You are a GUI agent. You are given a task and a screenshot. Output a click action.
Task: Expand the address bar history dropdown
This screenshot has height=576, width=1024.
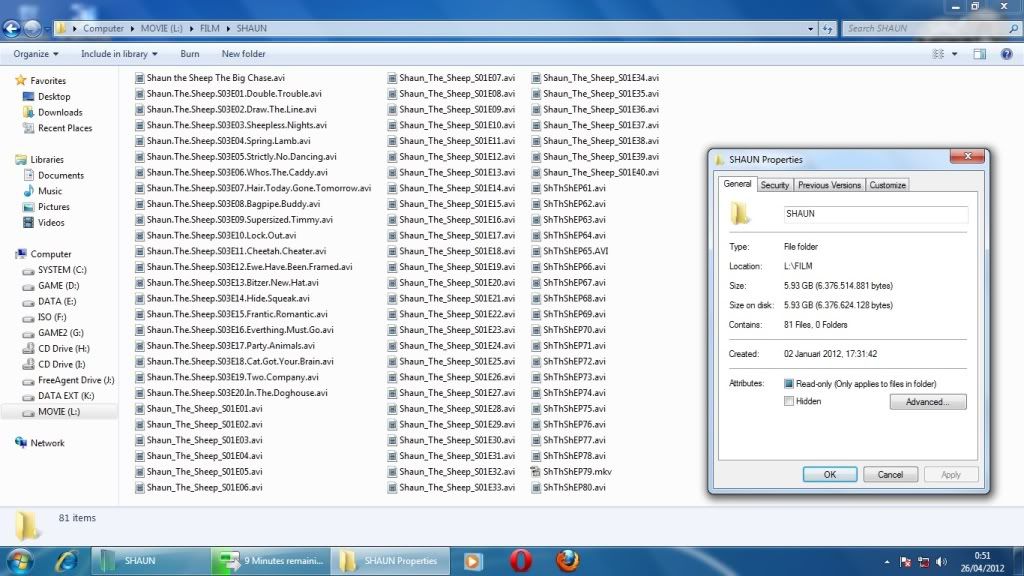coord(810,29)
